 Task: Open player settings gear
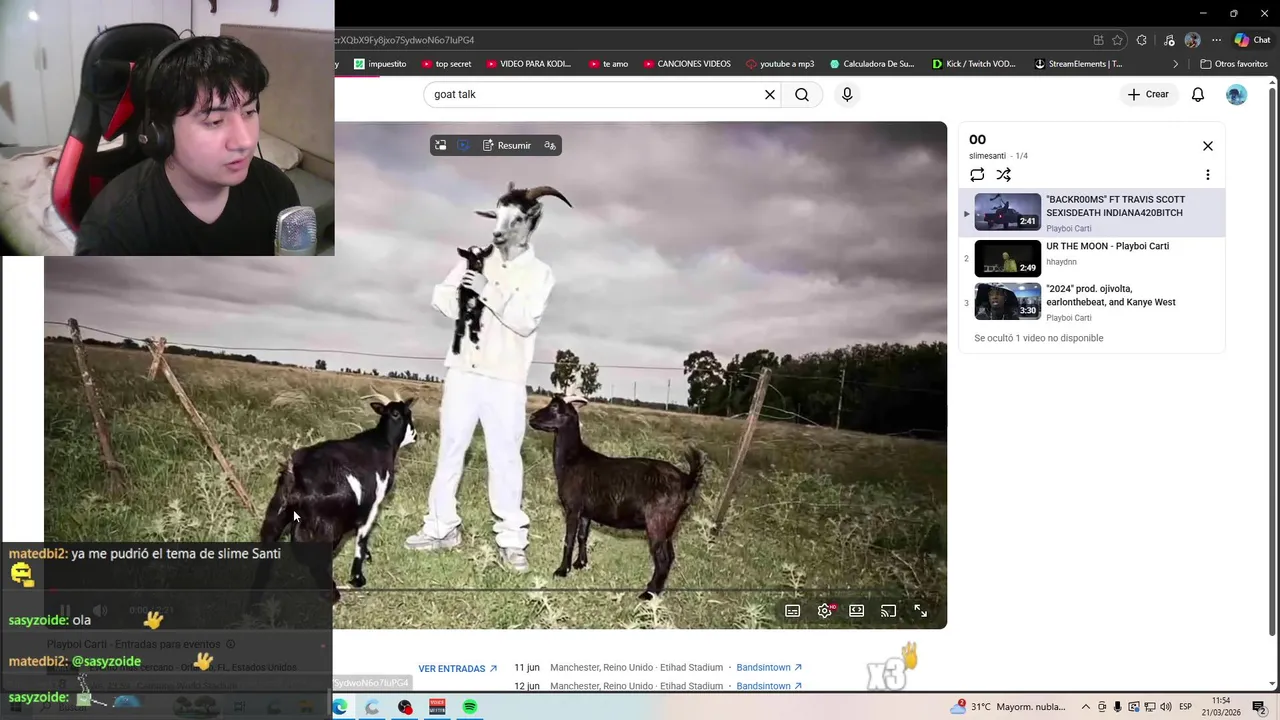[x=825, y=611]
